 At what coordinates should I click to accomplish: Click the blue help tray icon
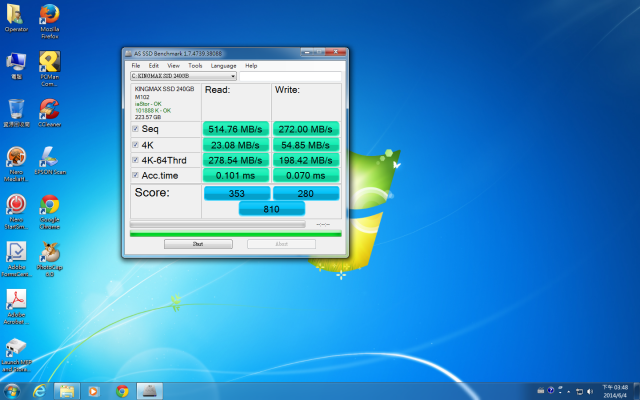pos(551,391)
